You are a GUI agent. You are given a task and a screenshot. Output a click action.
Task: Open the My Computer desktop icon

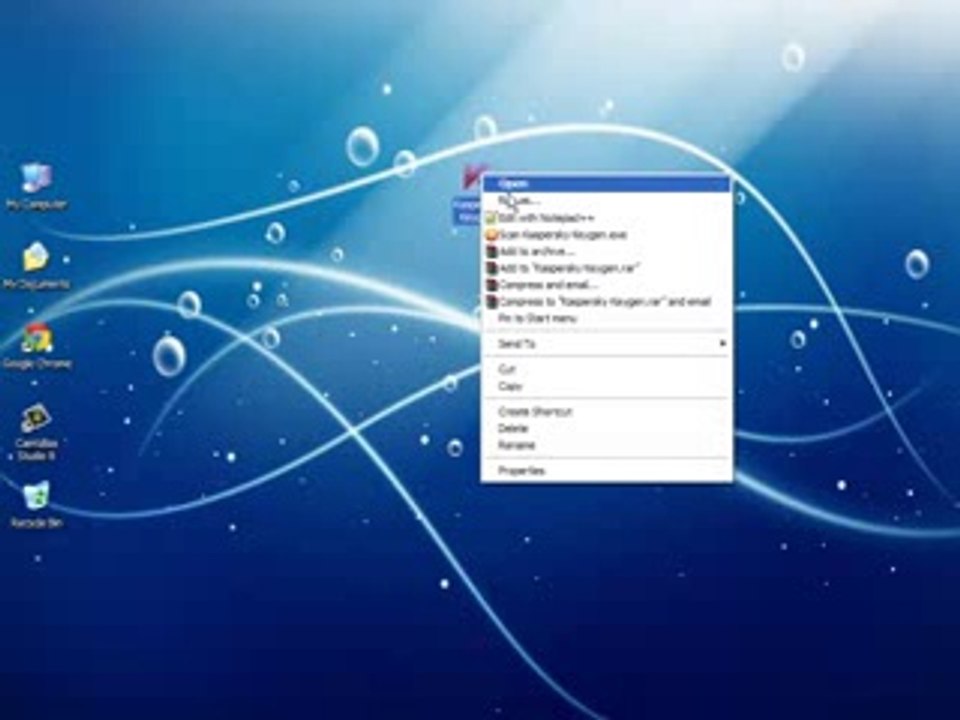pyautogui.click(x=37, y=187)
